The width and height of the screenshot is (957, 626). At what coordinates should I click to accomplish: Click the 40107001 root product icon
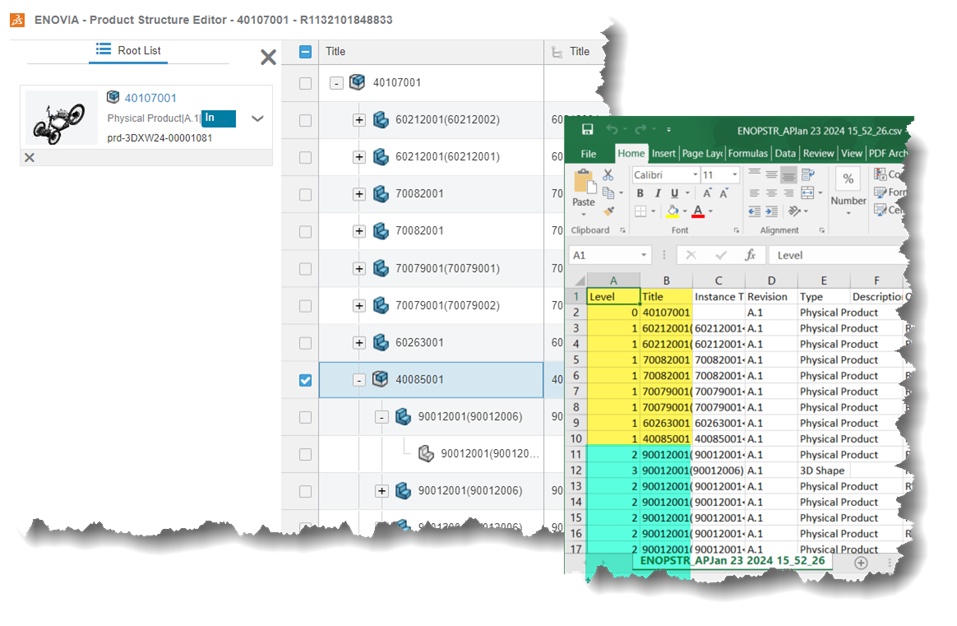click(x=357, y=82)
